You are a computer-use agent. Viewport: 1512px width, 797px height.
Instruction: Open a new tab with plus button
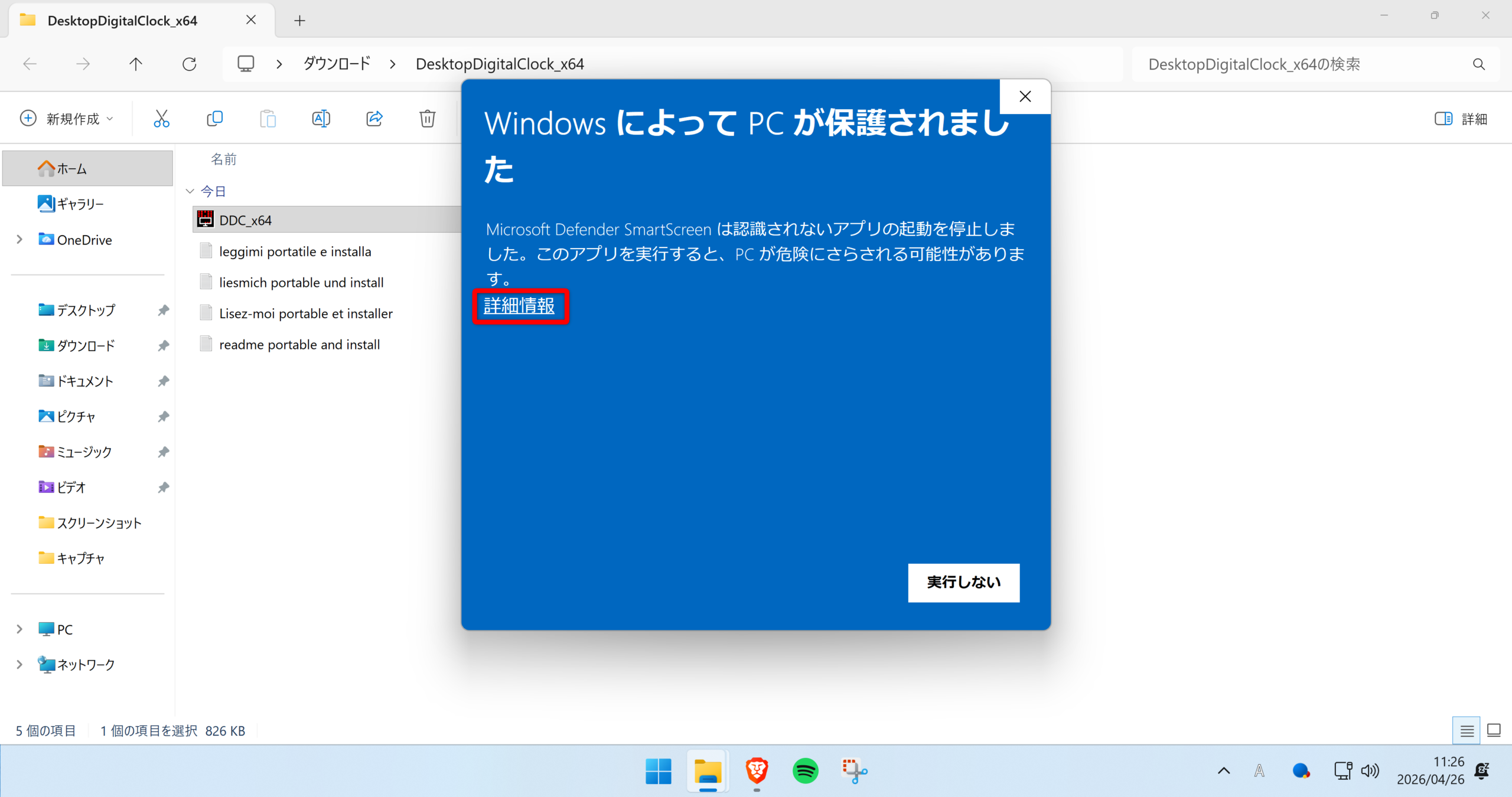[x=299, y=21]
